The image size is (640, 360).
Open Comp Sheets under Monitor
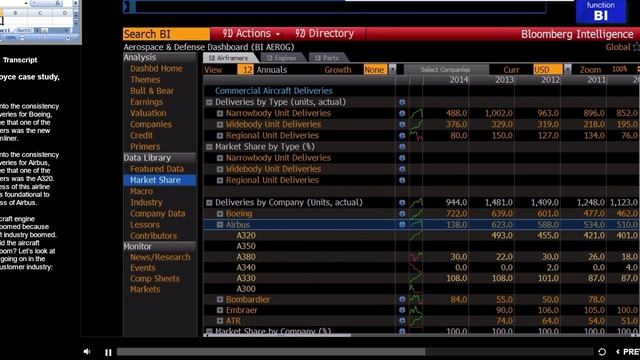[155, 278]
